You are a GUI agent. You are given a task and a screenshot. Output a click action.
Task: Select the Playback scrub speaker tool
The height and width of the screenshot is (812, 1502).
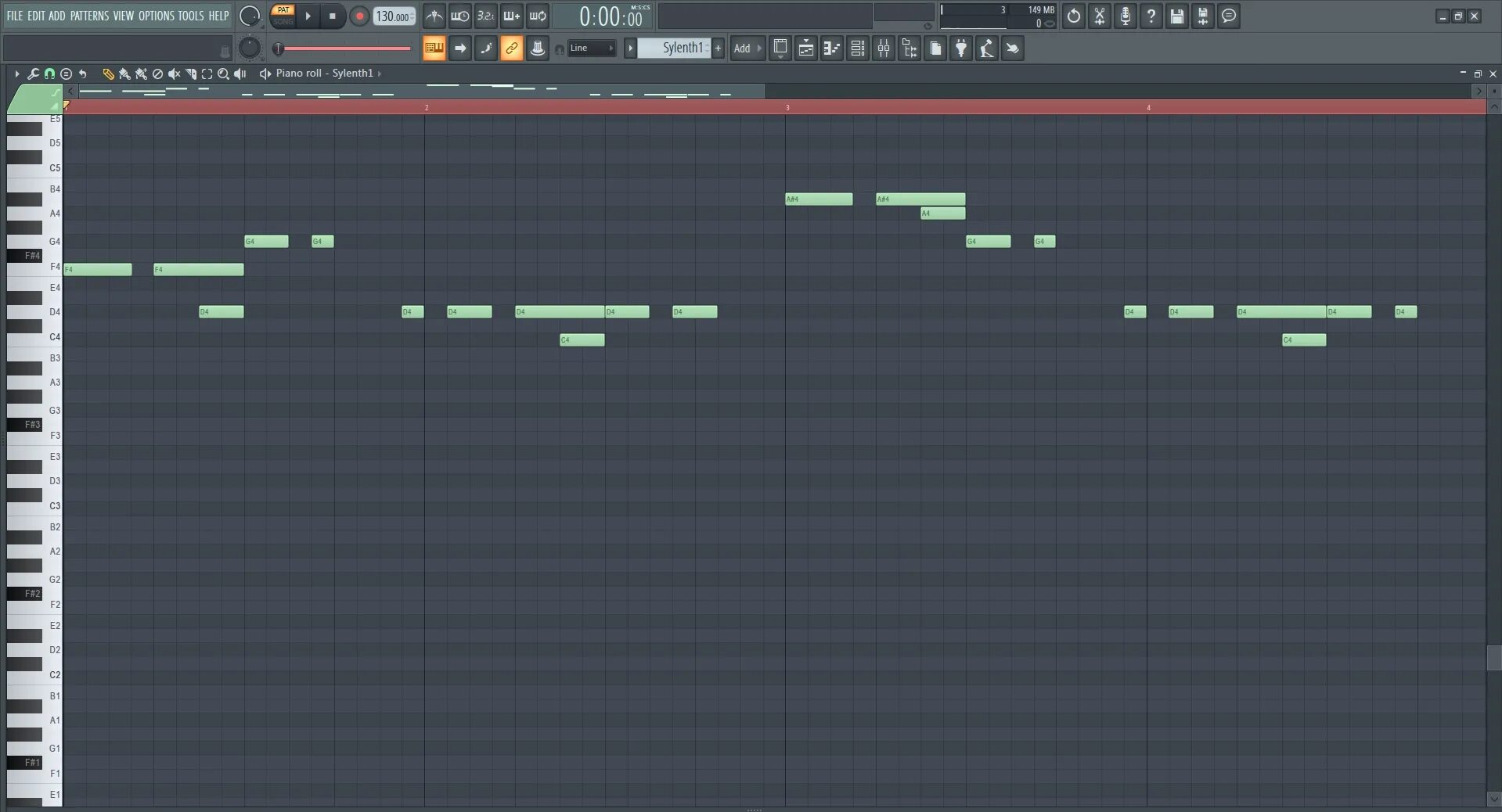(240, 74)
